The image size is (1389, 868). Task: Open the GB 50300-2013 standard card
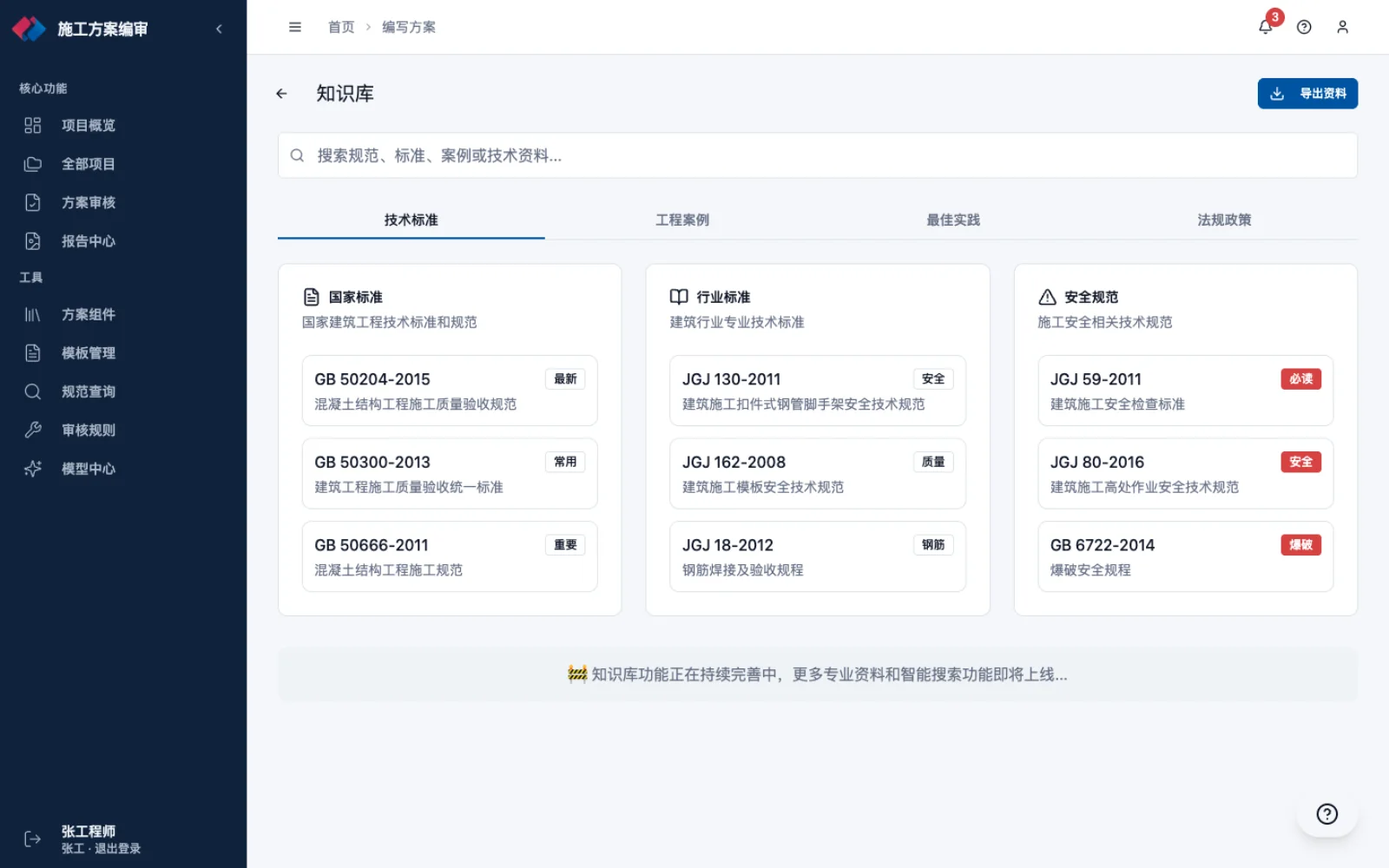[450, 473]
